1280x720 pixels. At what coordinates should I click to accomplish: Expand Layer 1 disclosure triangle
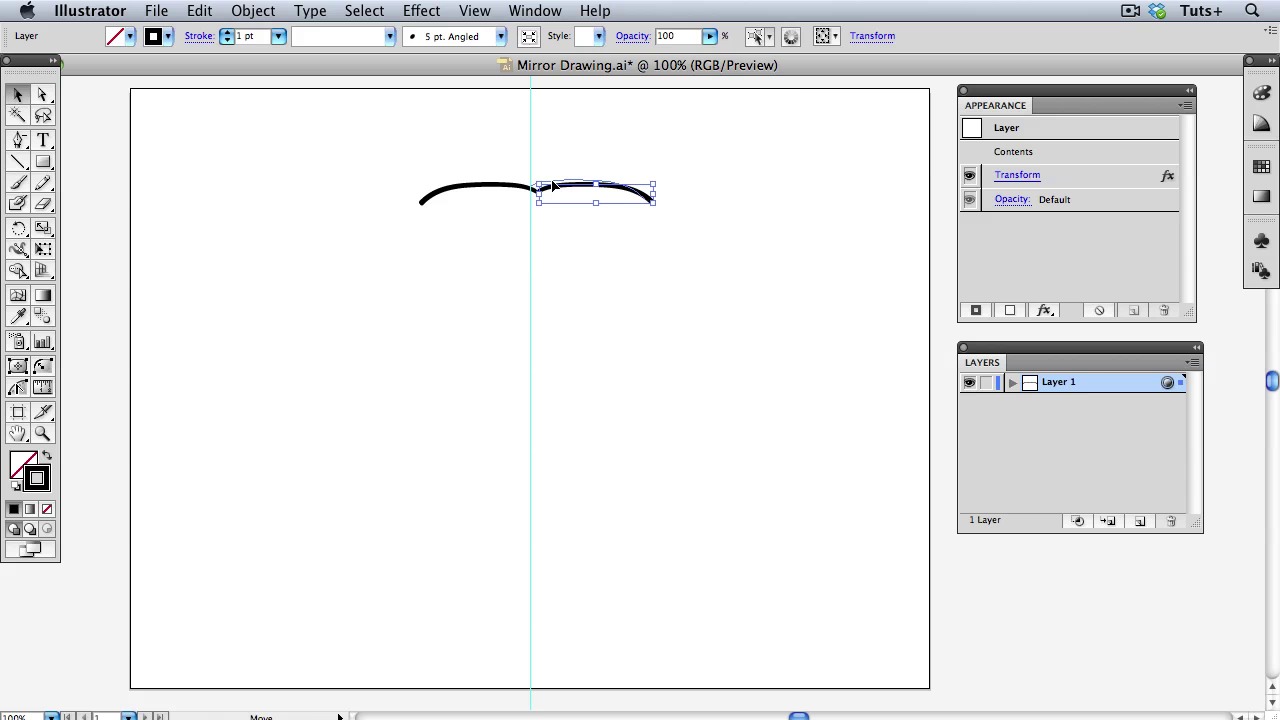[x=1013, y=383]
